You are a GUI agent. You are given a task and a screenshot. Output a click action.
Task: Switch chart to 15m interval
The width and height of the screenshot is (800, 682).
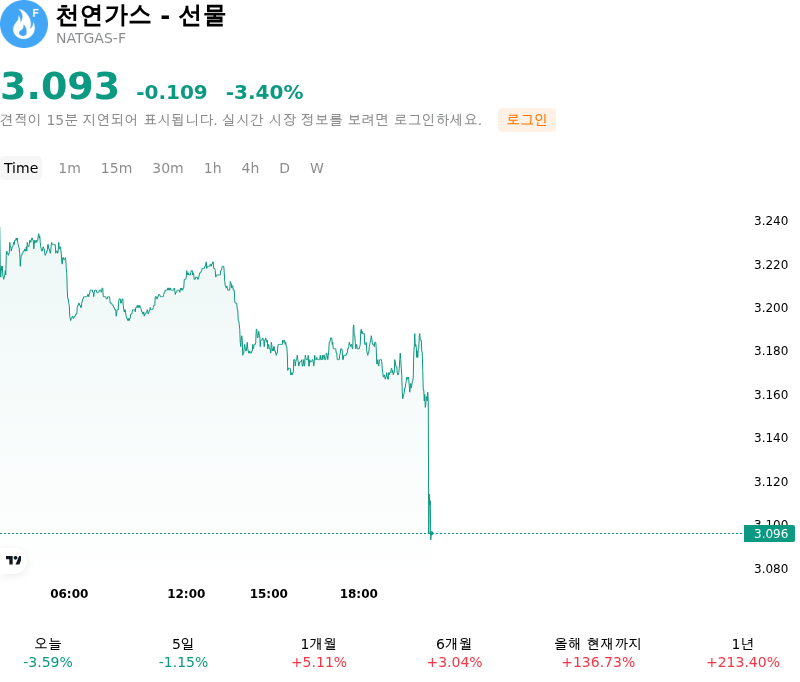116,168
